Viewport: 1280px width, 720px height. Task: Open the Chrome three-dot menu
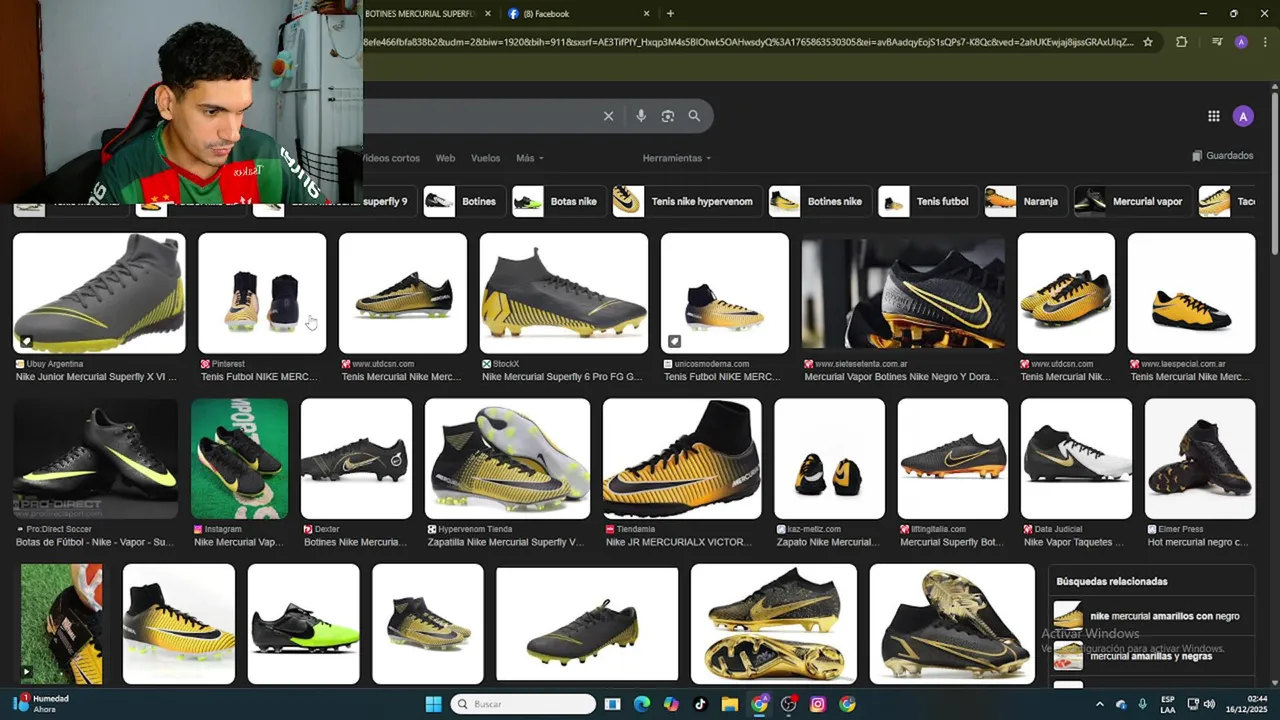pos(1265,42)
